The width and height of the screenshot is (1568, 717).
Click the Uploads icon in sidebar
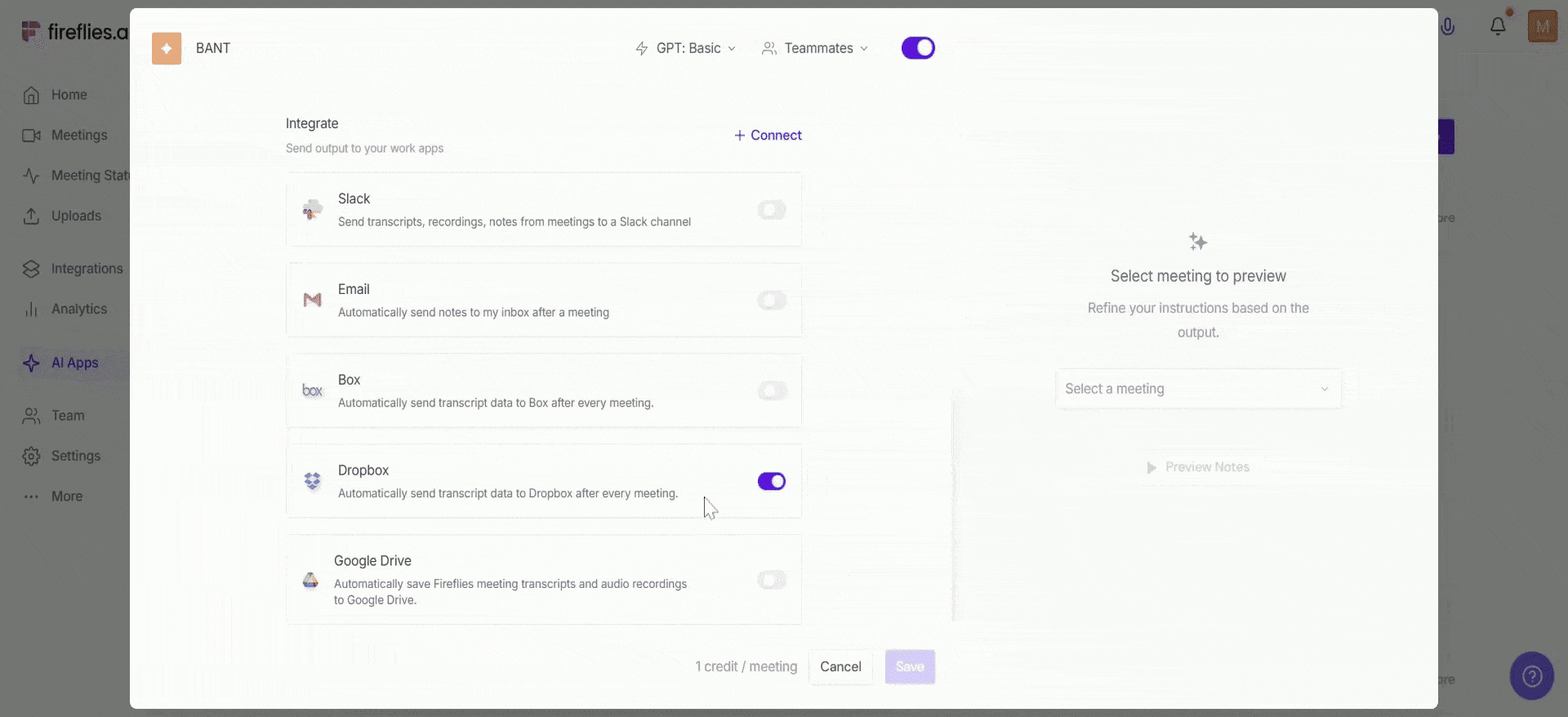[x=31, y=216]
